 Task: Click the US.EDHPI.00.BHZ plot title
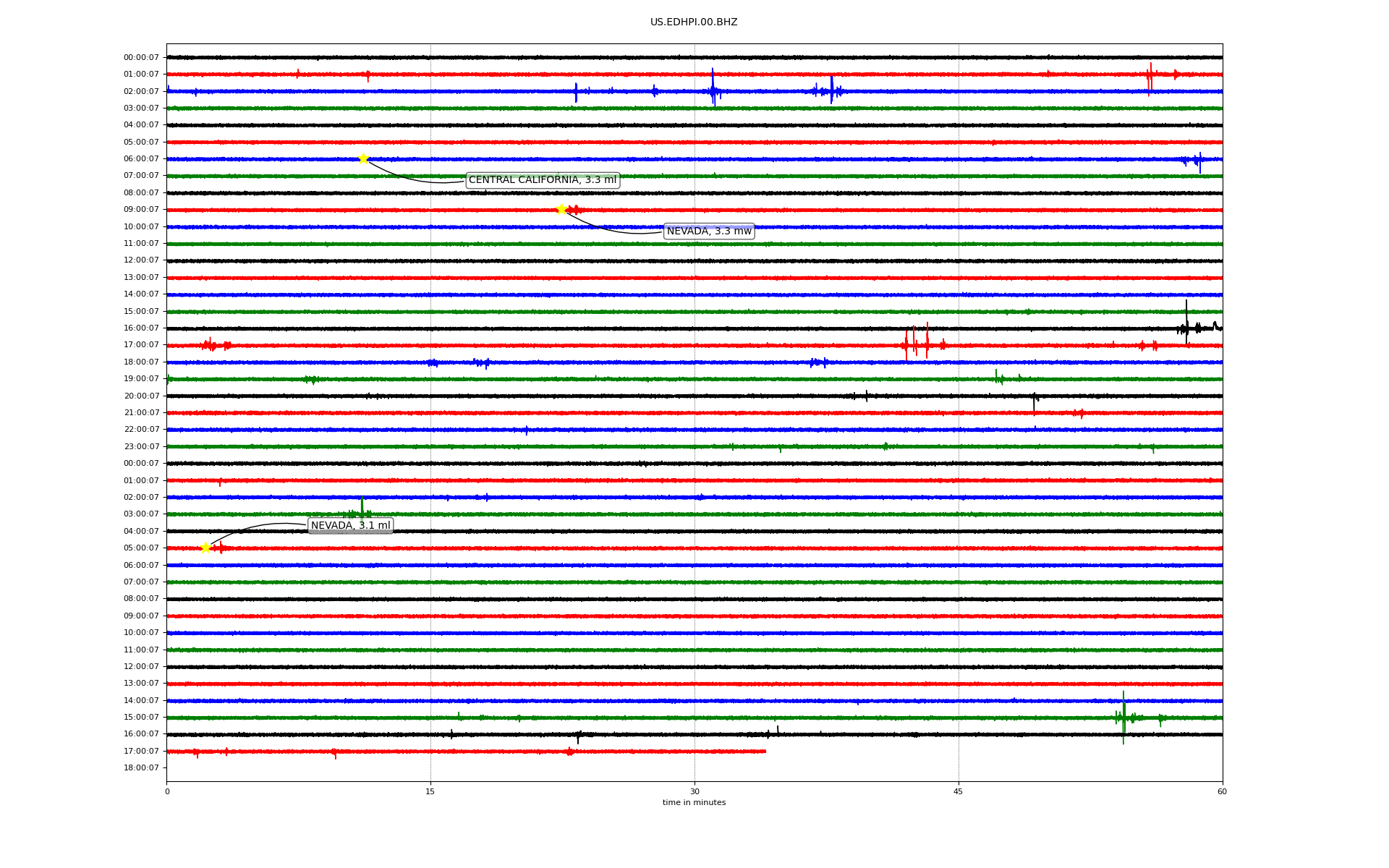tap(694, 22)
